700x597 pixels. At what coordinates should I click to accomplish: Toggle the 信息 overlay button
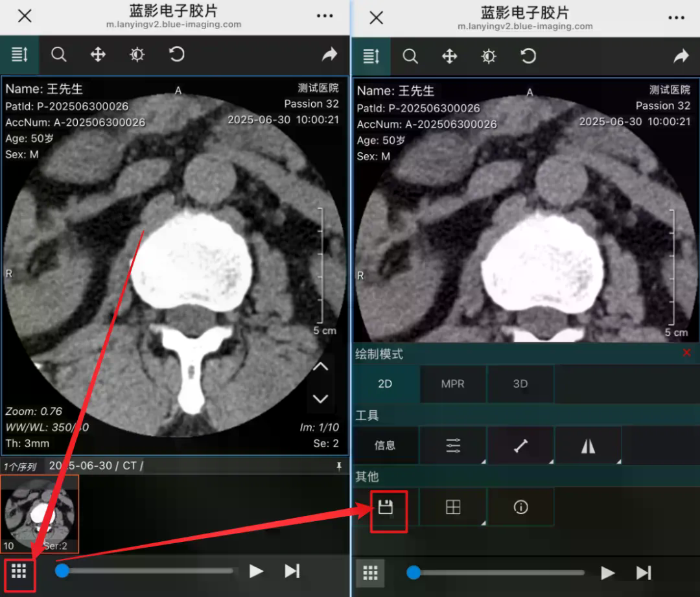click(385, 445)
